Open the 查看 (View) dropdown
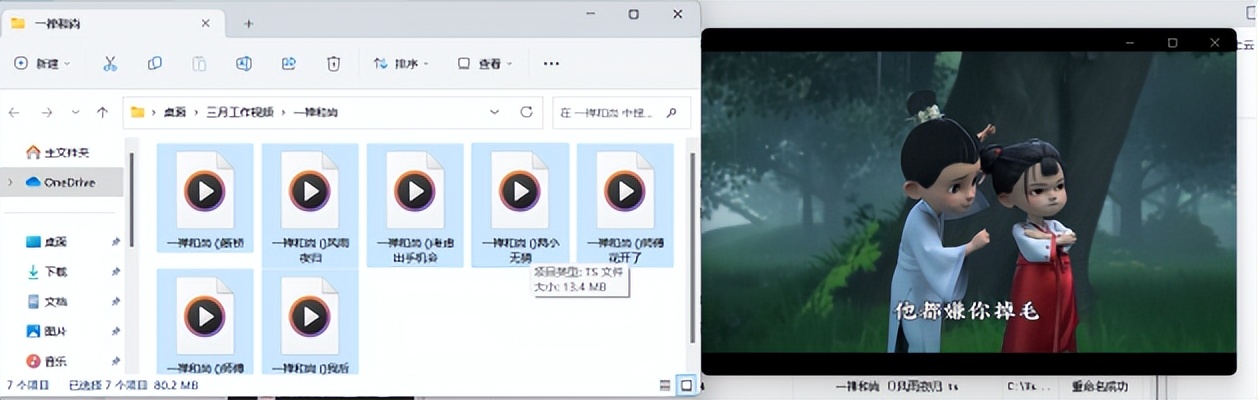Viewport: 1258px width, 400px height. click(x=485, y=63)
